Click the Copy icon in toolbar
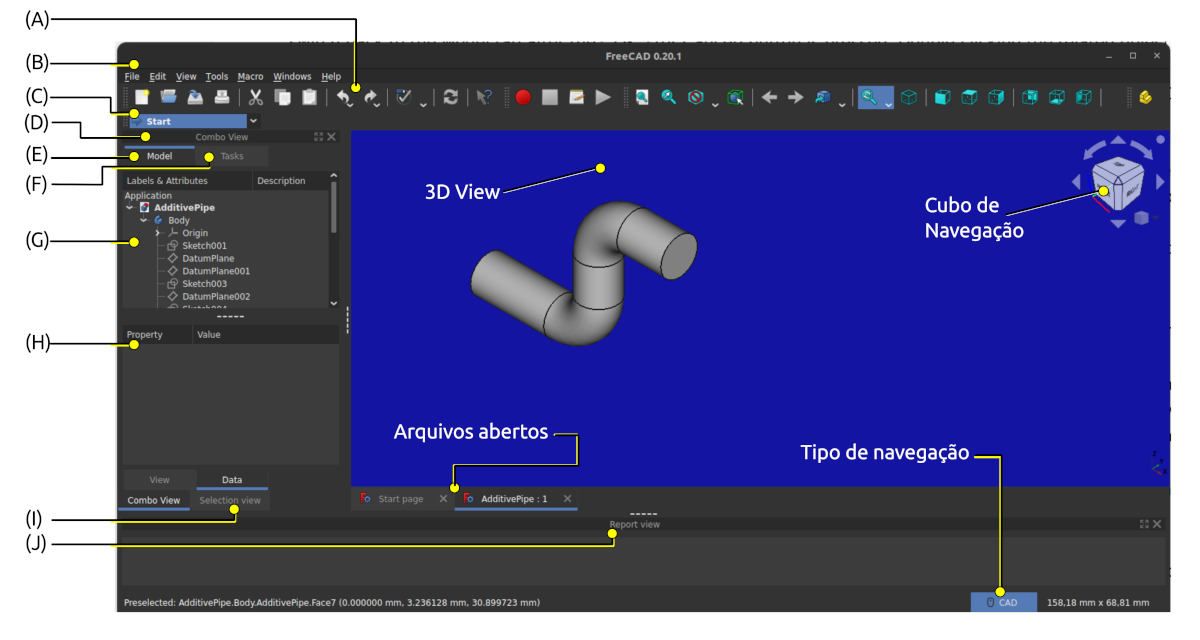1200x640 pixels. pos(283,97)
